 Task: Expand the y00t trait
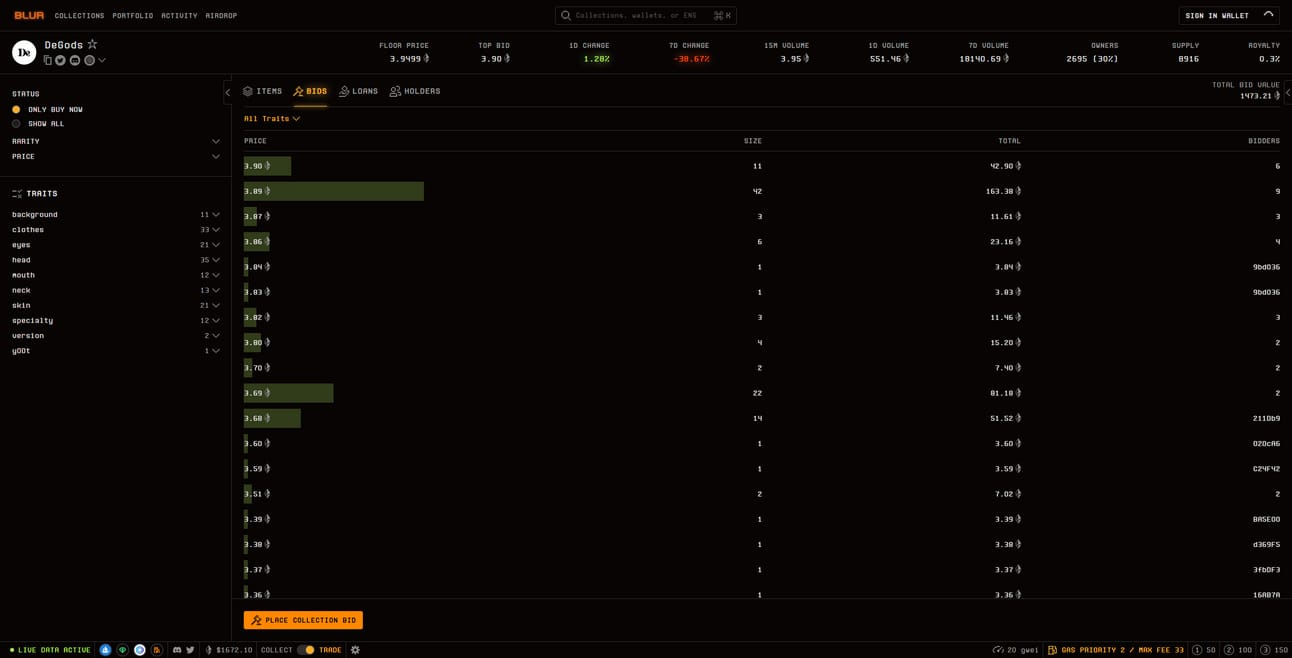tap(116, 351)
